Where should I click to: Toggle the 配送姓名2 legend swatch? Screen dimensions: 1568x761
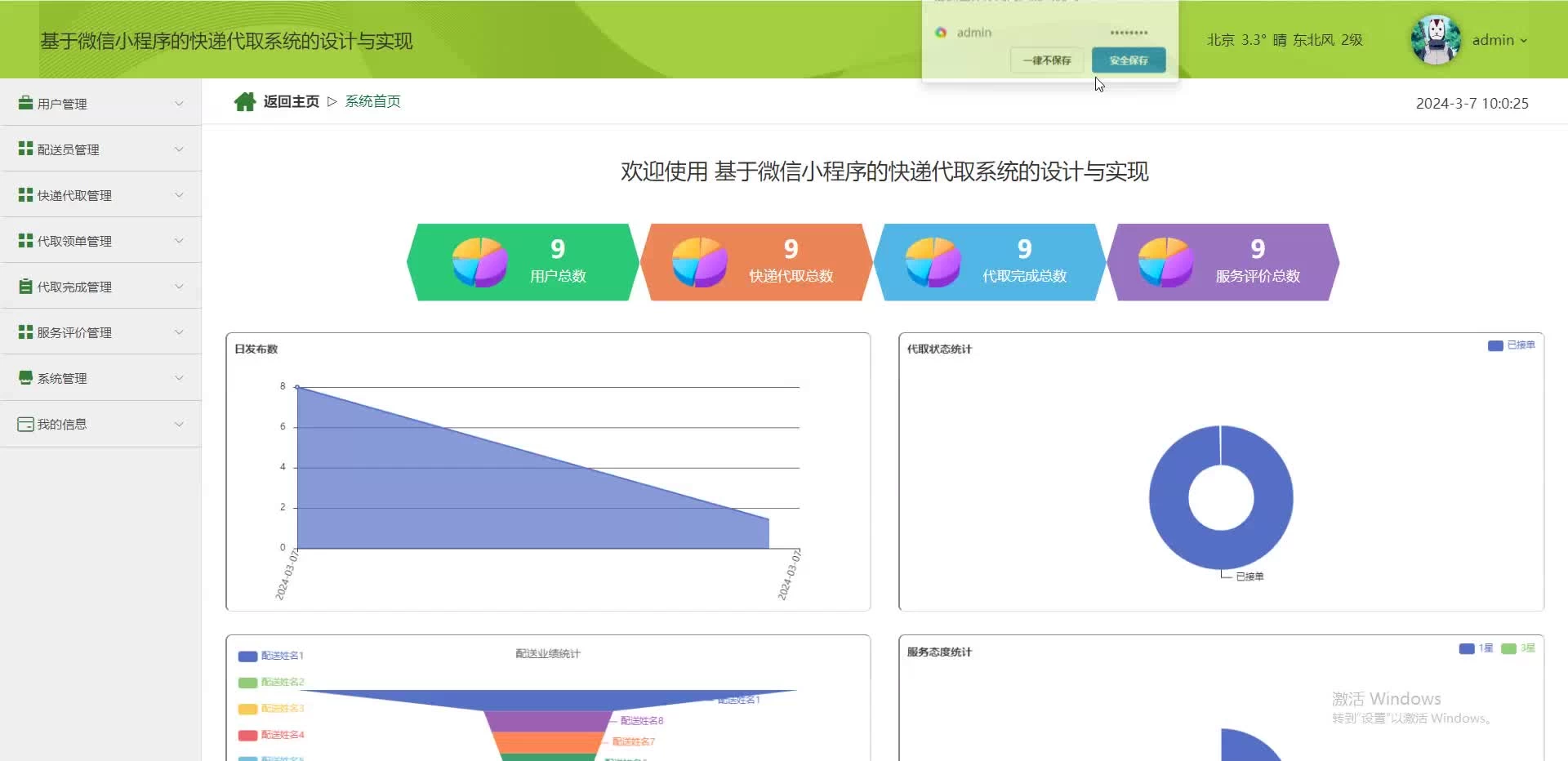coord(247,682)
